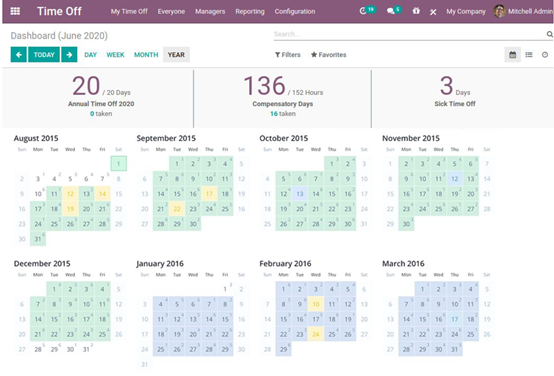Click August 31 2015 day cell
This screenshot has height=376, width=554.
38,239
